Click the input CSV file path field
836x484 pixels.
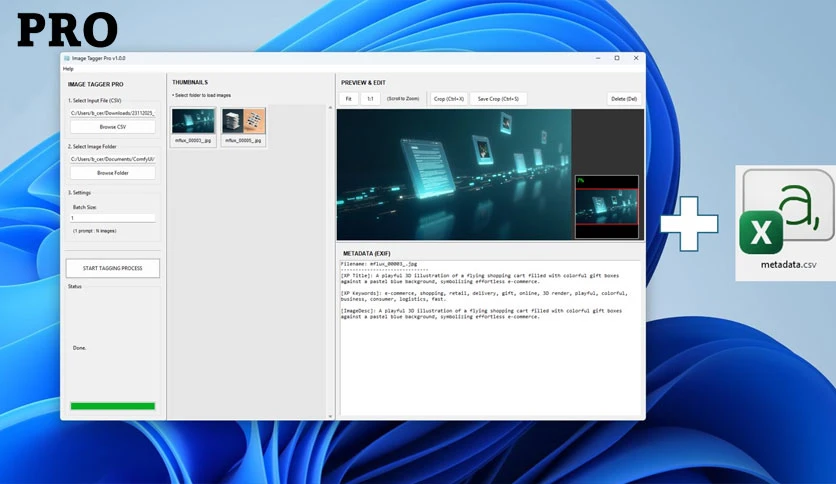(112, 113)
